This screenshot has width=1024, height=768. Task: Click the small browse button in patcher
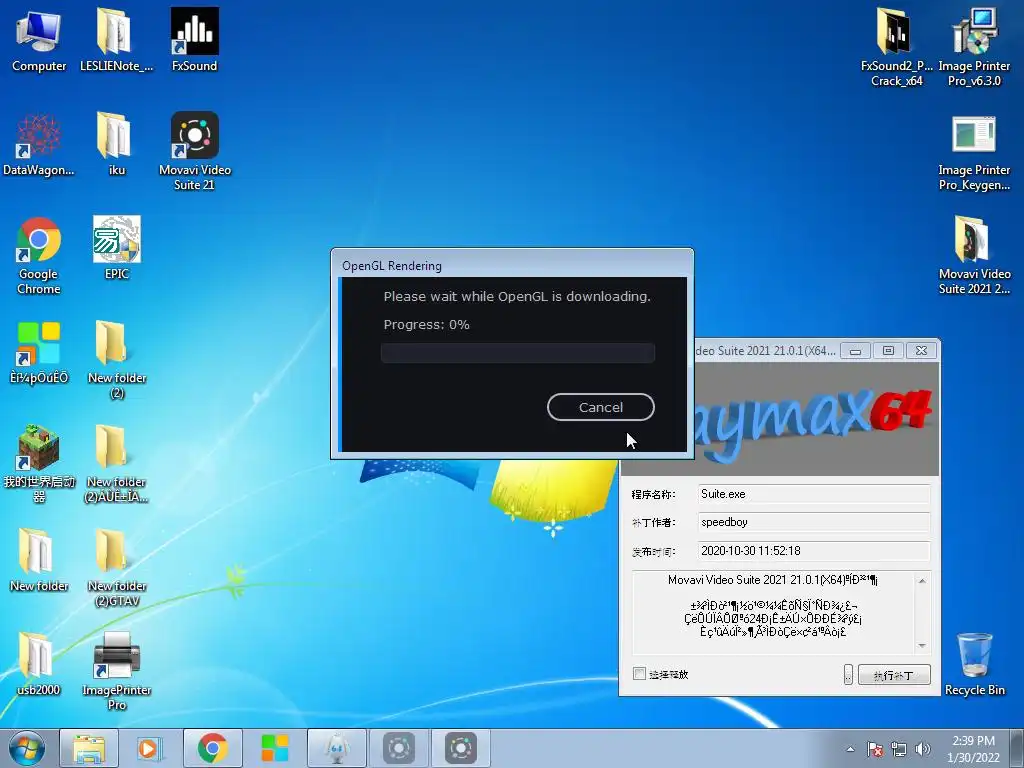pos(848,675)
